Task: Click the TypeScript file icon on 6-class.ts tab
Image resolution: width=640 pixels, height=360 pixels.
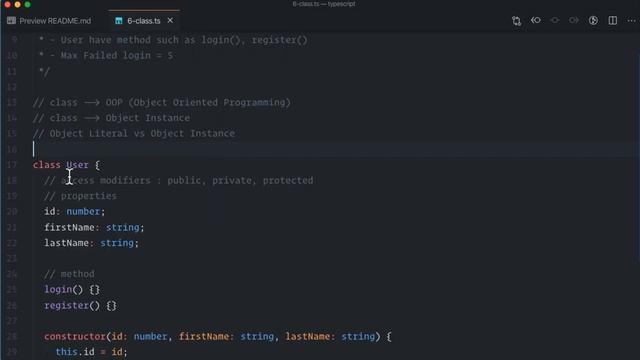Action: tap(118, 21)
